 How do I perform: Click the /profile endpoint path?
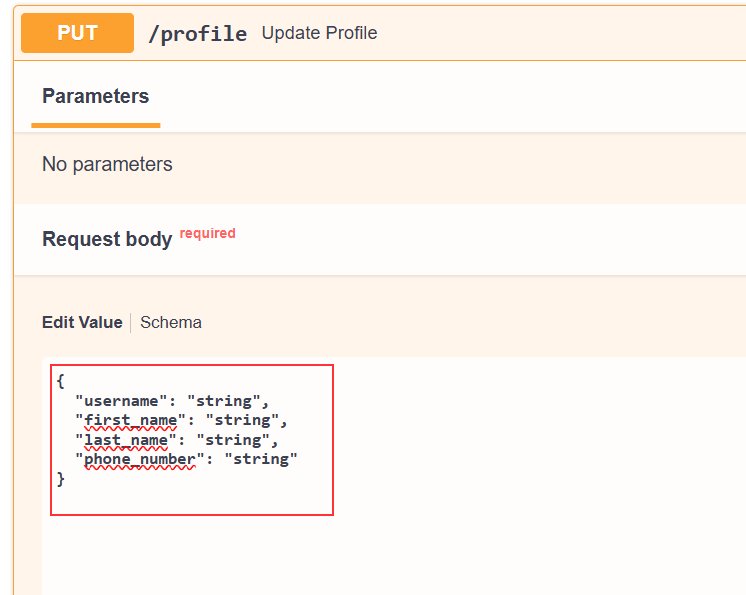(197, 34)
